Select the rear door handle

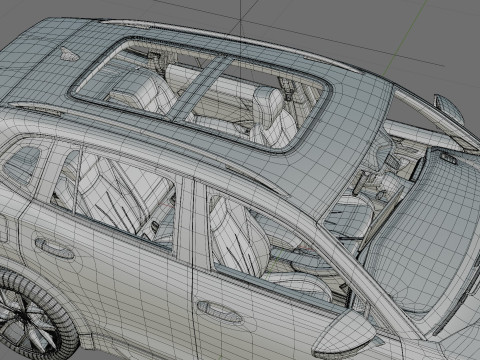(x=55, y=249)
